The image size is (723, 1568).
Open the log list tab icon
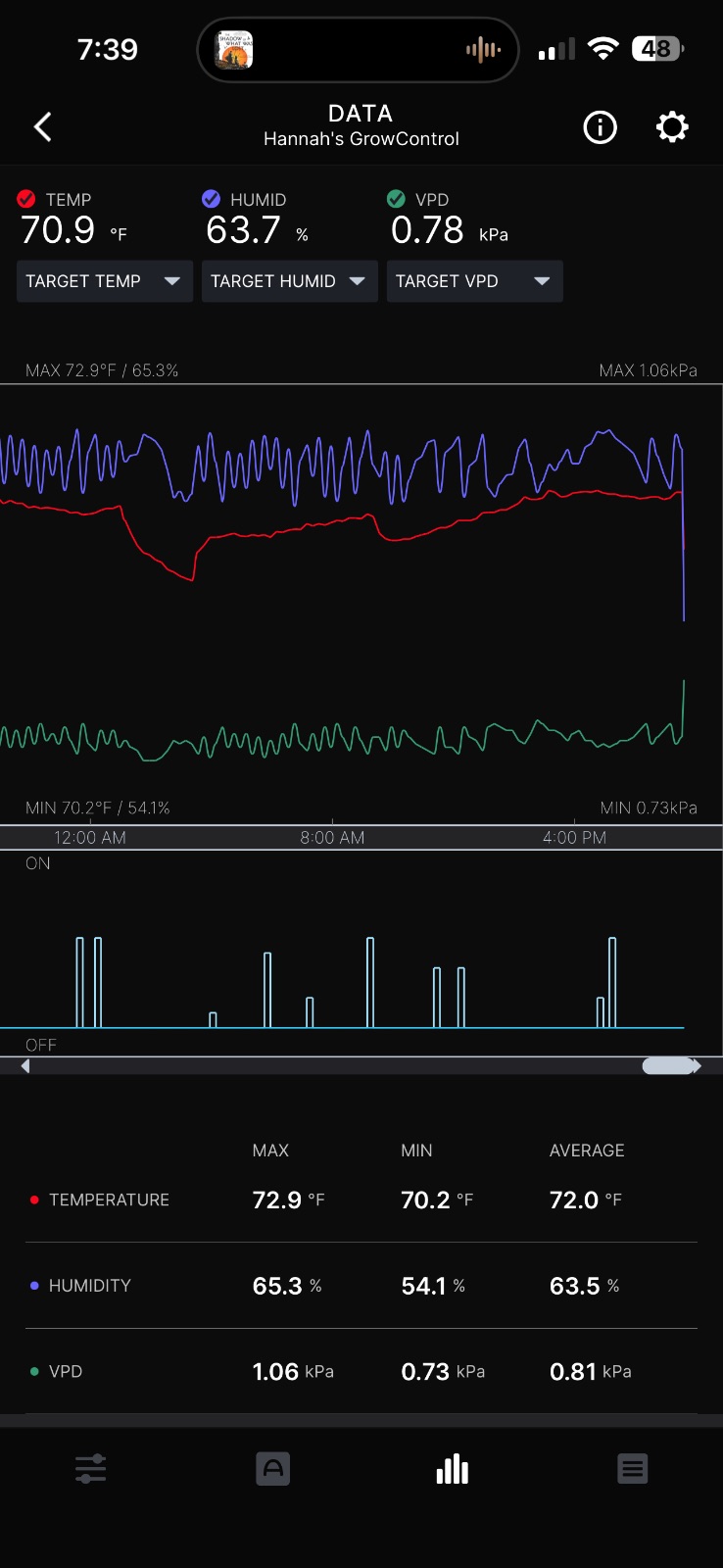[x=633, y=1468]
